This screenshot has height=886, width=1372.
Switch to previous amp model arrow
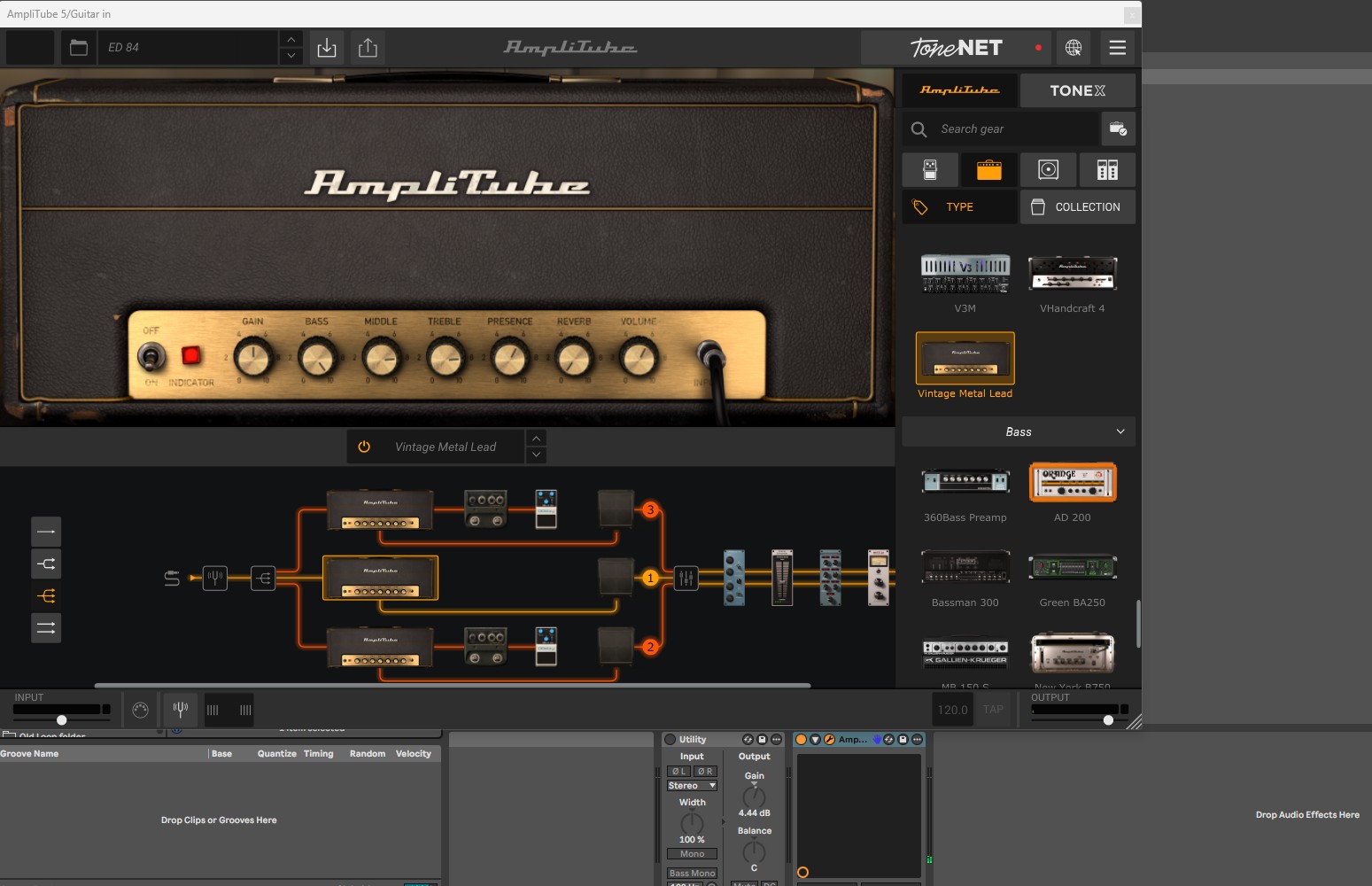click(536, 439)
